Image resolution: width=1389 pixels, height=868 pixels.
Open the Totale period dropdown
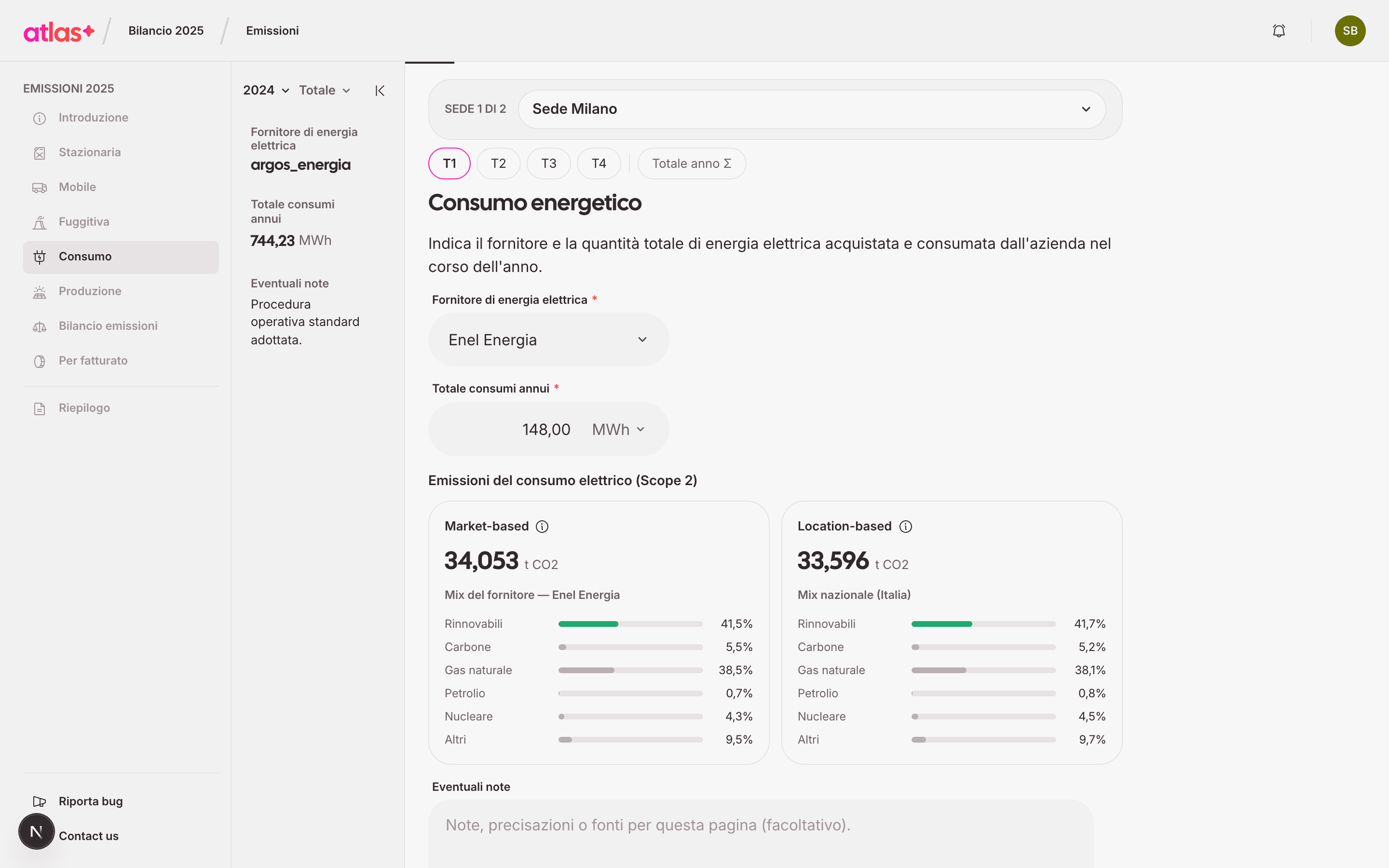(x=325, y=90)
